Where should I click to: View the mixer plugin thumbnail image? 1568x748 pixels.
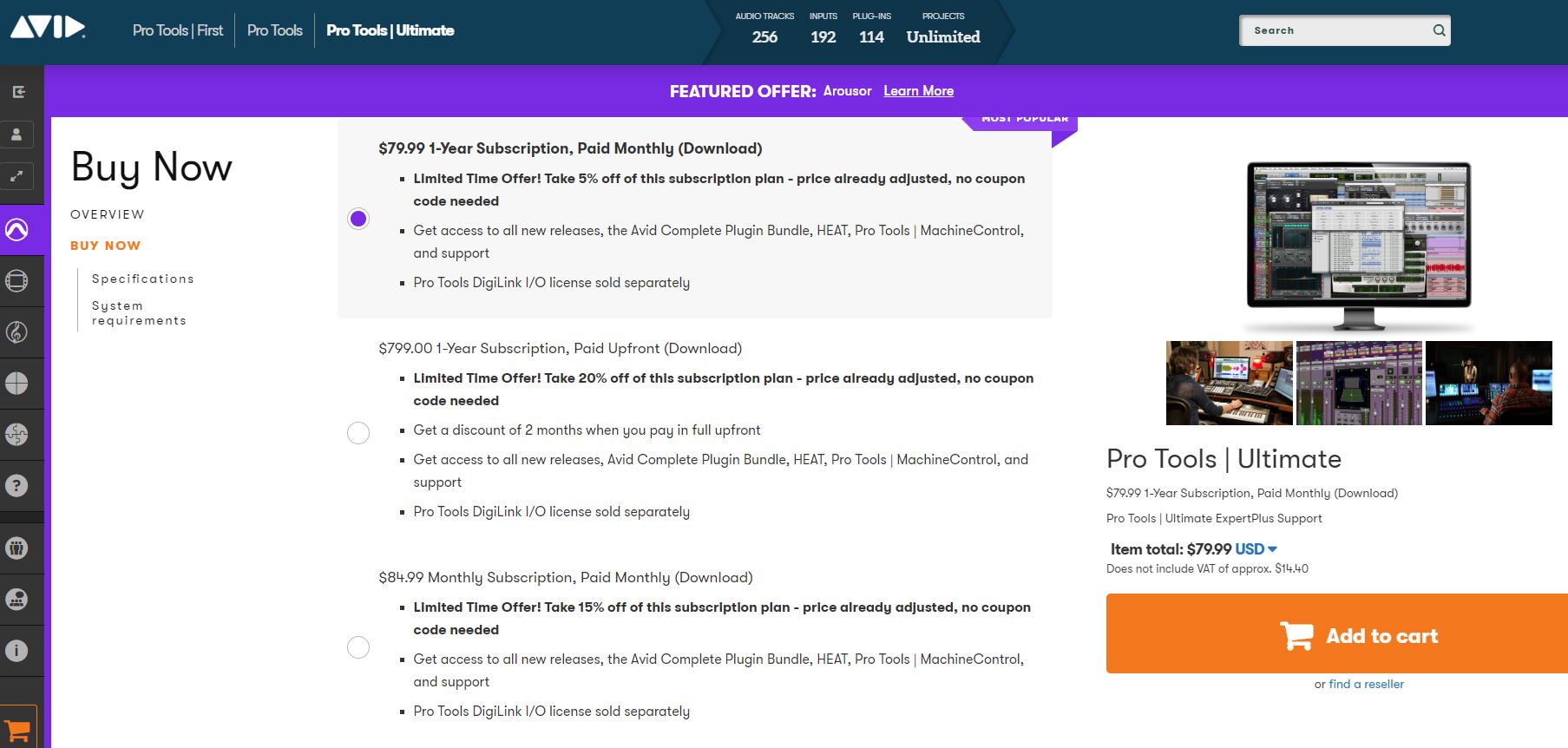tap(1359, 383)
